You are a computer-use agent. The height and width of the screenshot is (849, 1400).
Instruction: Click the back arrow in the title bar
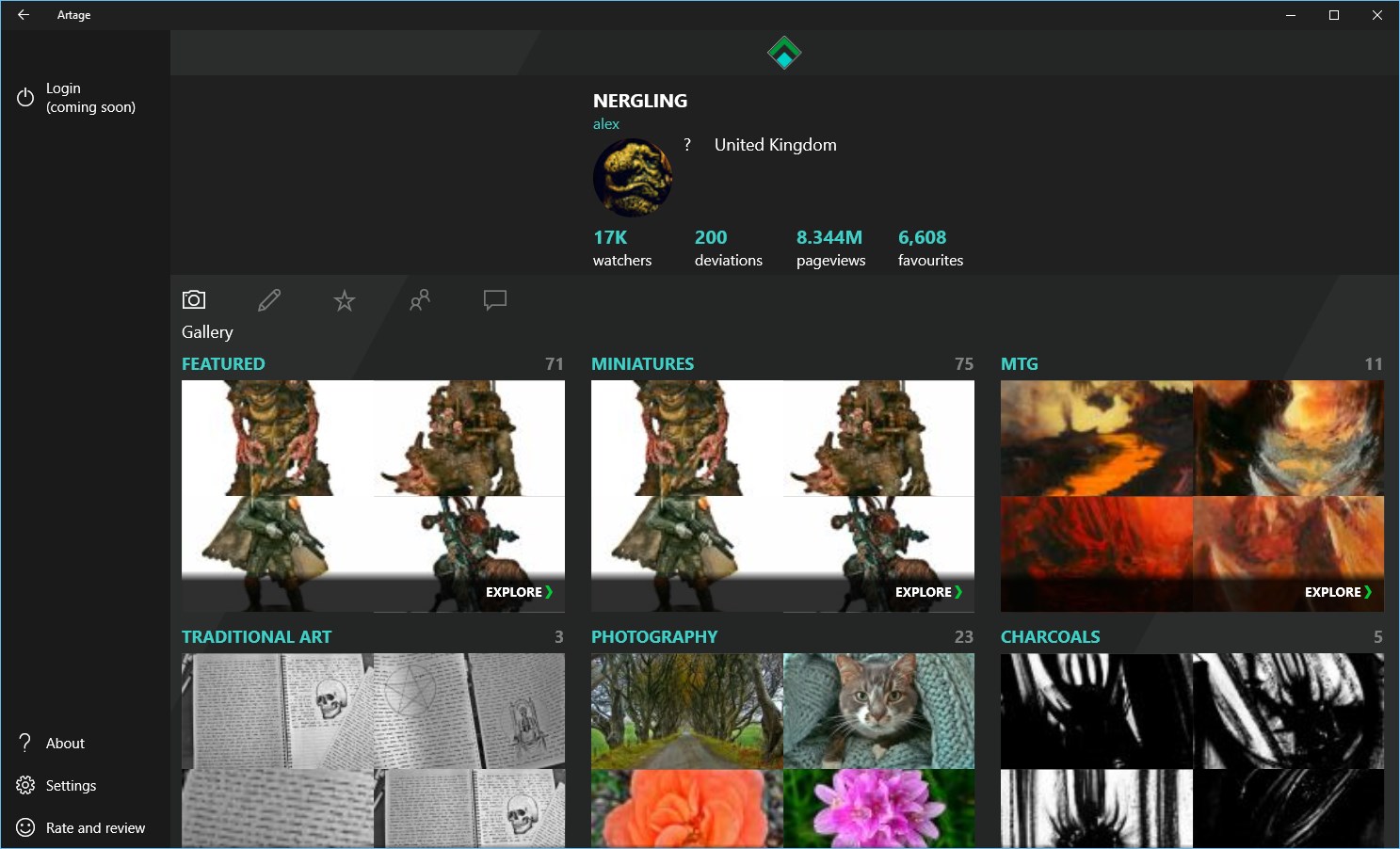pos(23,14)
